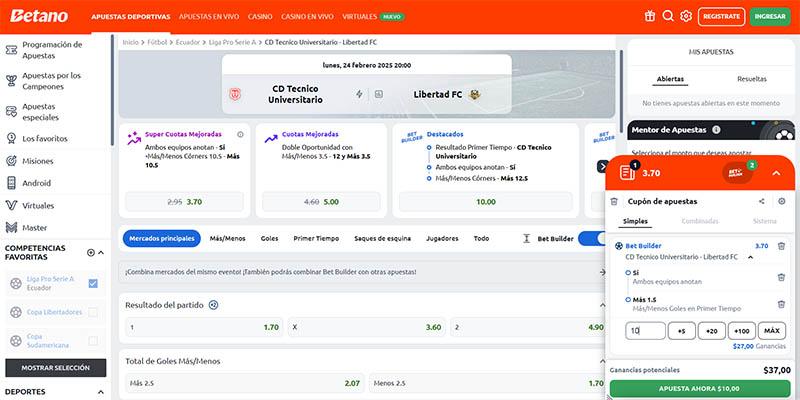The height and width of the screenshot is (400, 800).
Task: Go to Liga Pro Serie A breadcrumb
Action: click(232, 42)
